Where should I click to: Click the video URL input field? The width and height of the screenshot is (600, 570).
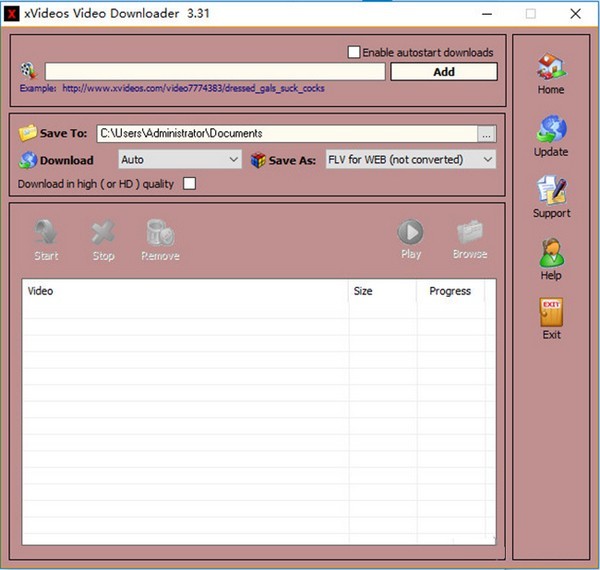pos(214,72)
